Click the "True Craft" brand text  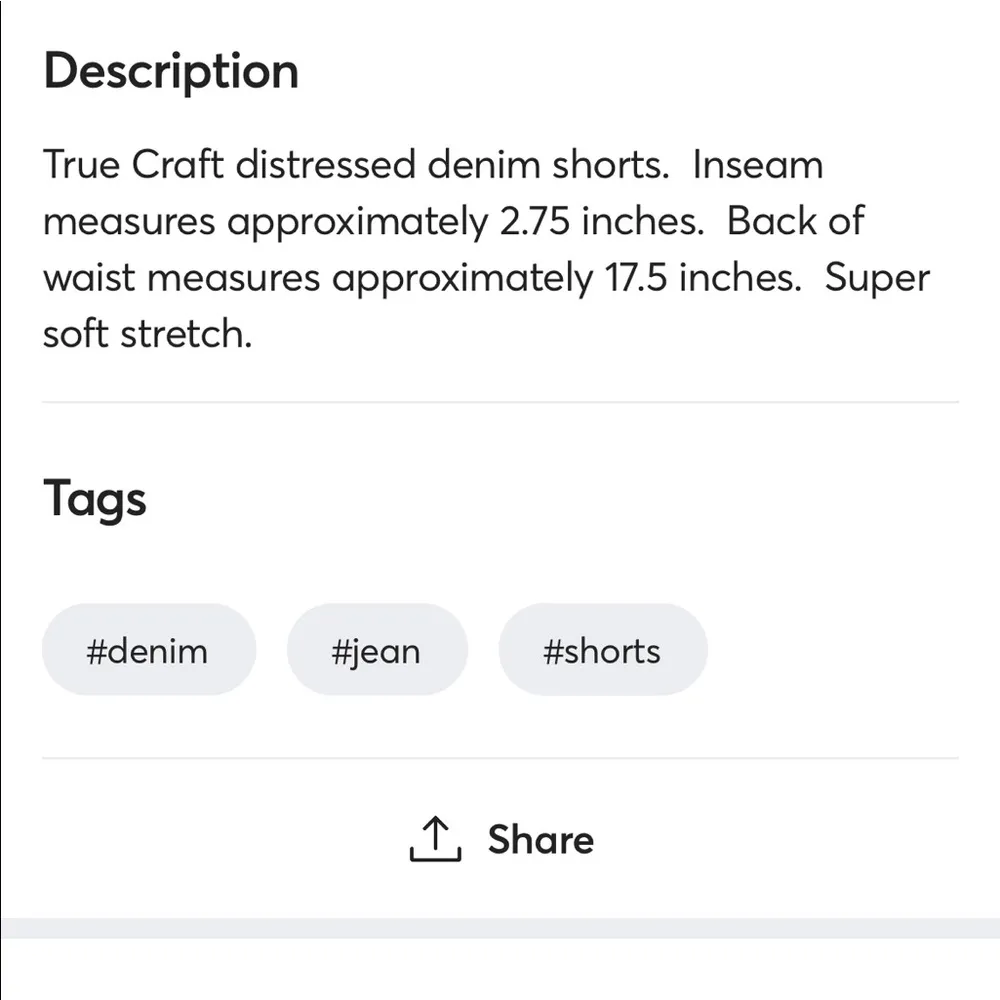(133, 164)
